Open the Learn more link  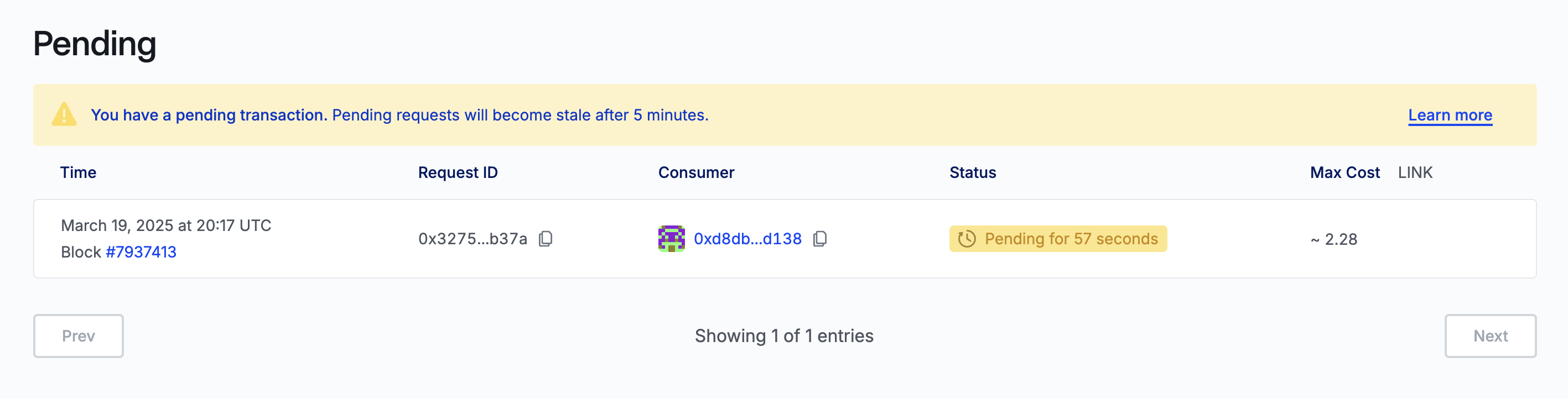1449,115
